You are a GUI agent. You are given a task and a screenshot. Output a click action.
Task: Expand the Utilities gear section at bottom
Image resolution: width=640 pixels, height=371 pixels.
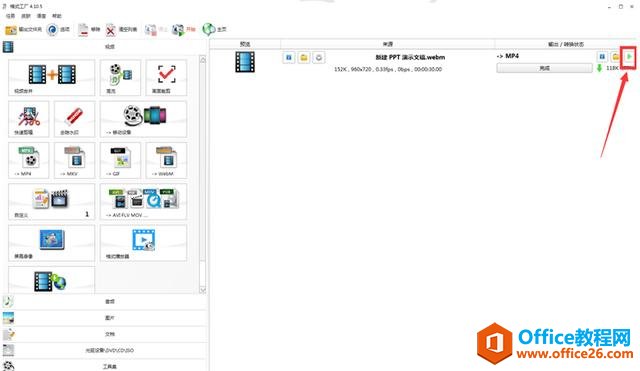click(105, 366)
